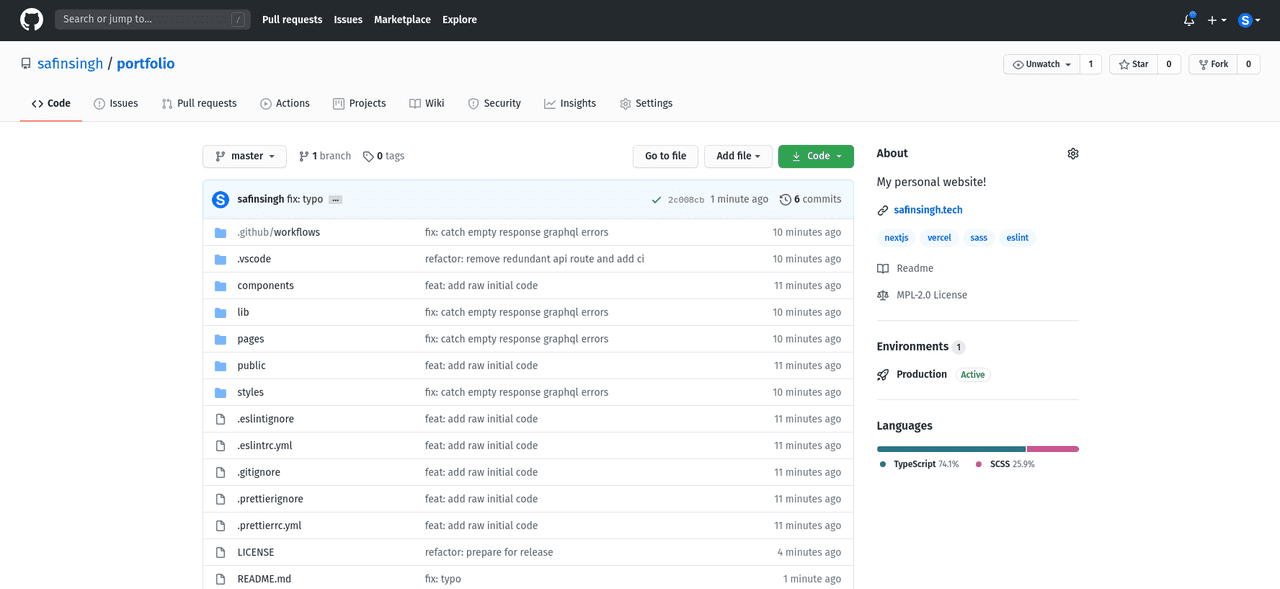Select the nextjs topic tag

[896, 238]
